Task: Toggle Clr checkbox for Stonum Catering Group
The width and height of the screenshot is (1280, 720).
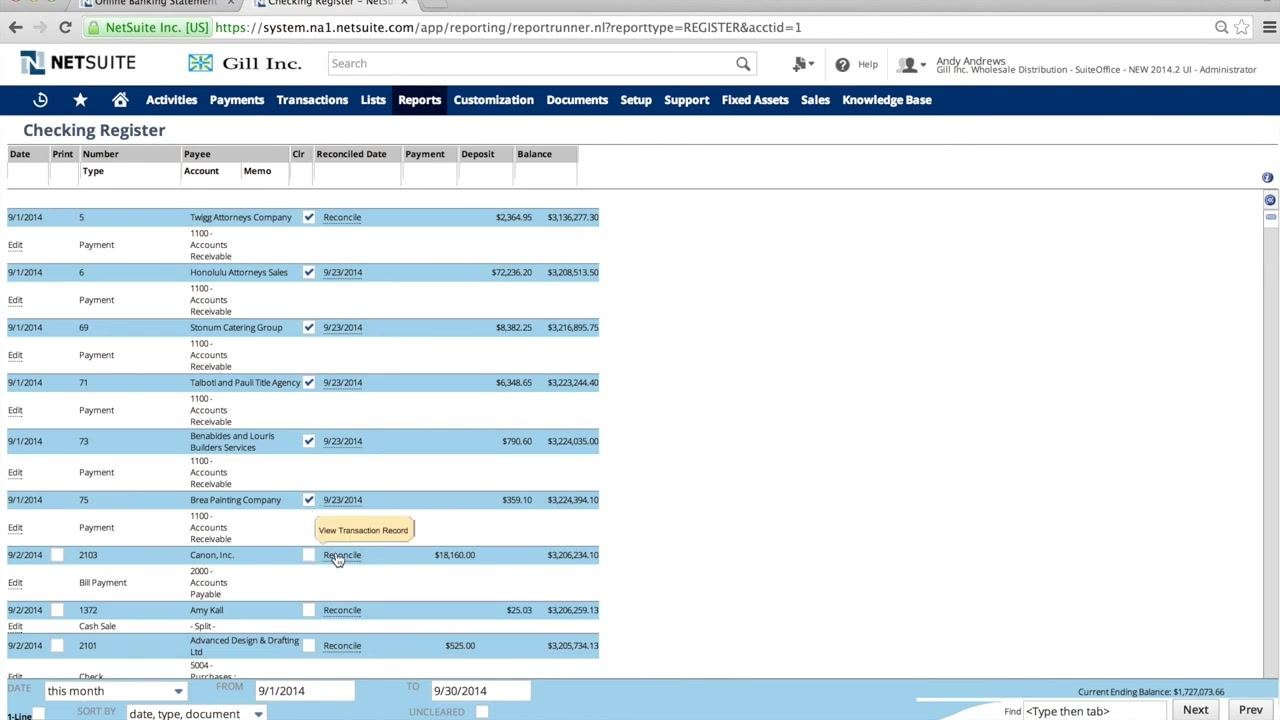Action: (308, 327)
